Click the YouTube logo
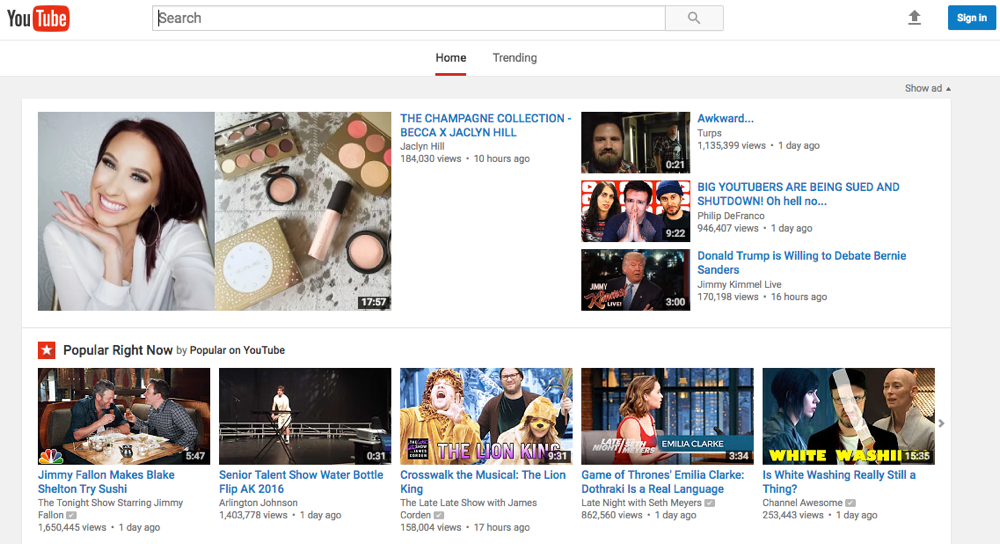 (x=38, y=18)
